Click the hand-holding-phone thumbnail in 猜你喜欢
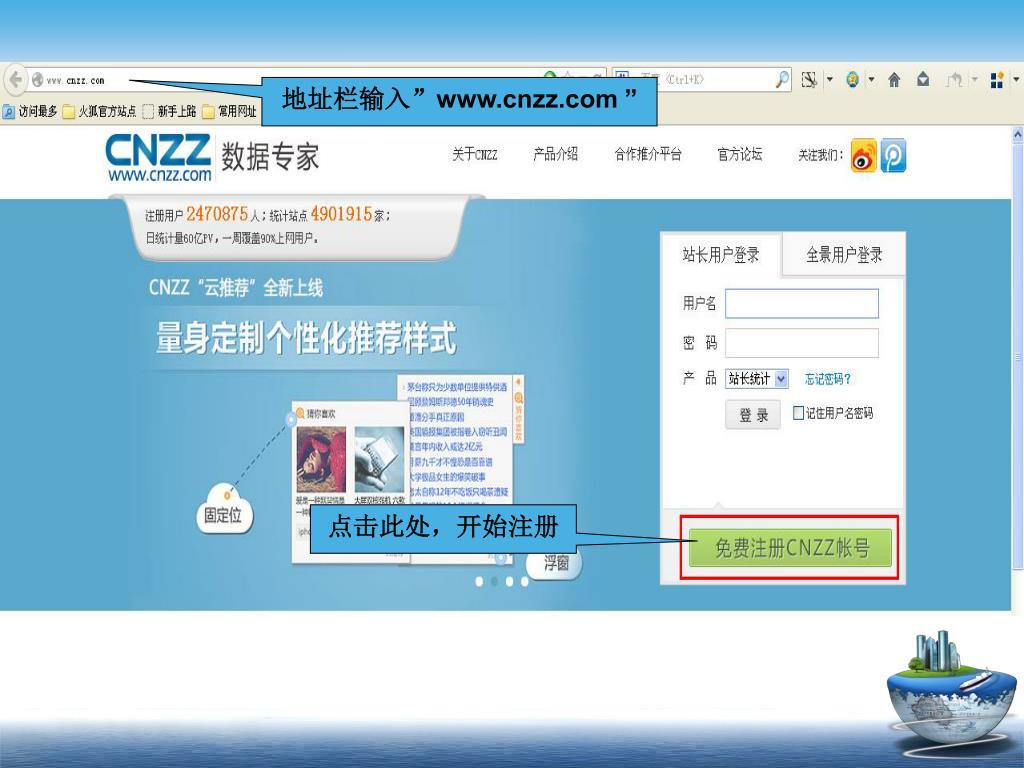The image size is (1024, 768). (x=379, y=460)
